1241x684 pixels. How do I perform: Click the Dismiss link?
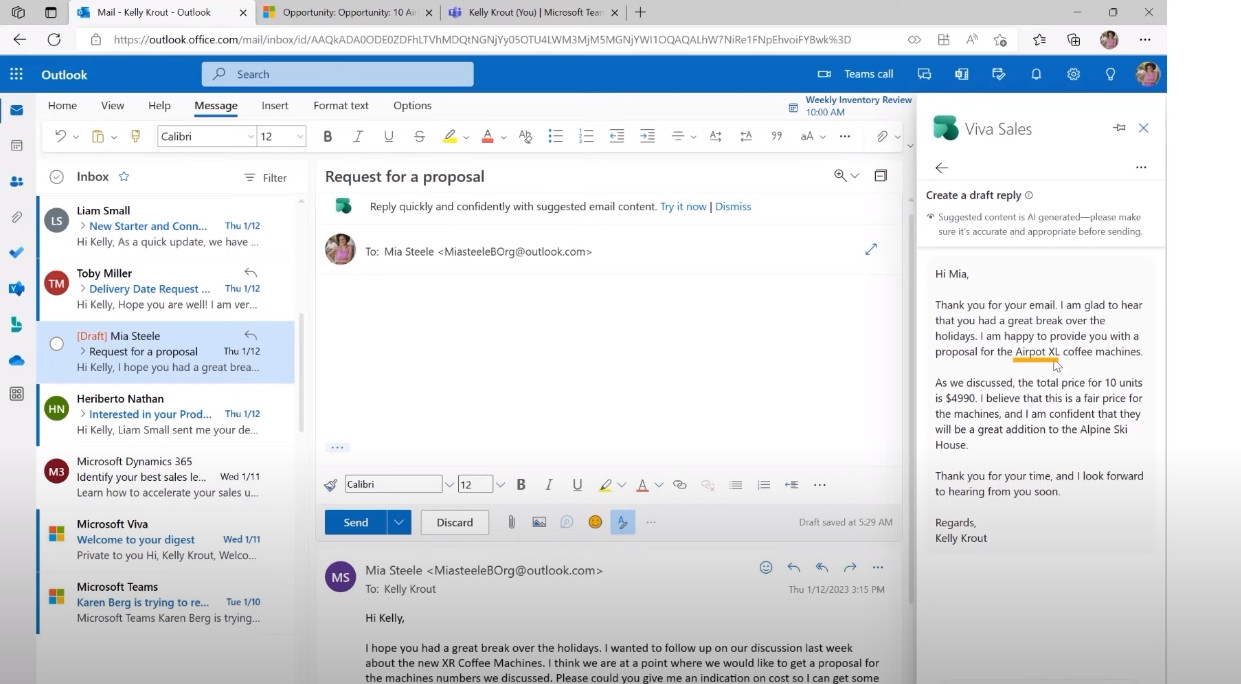(x=733, y=206)
